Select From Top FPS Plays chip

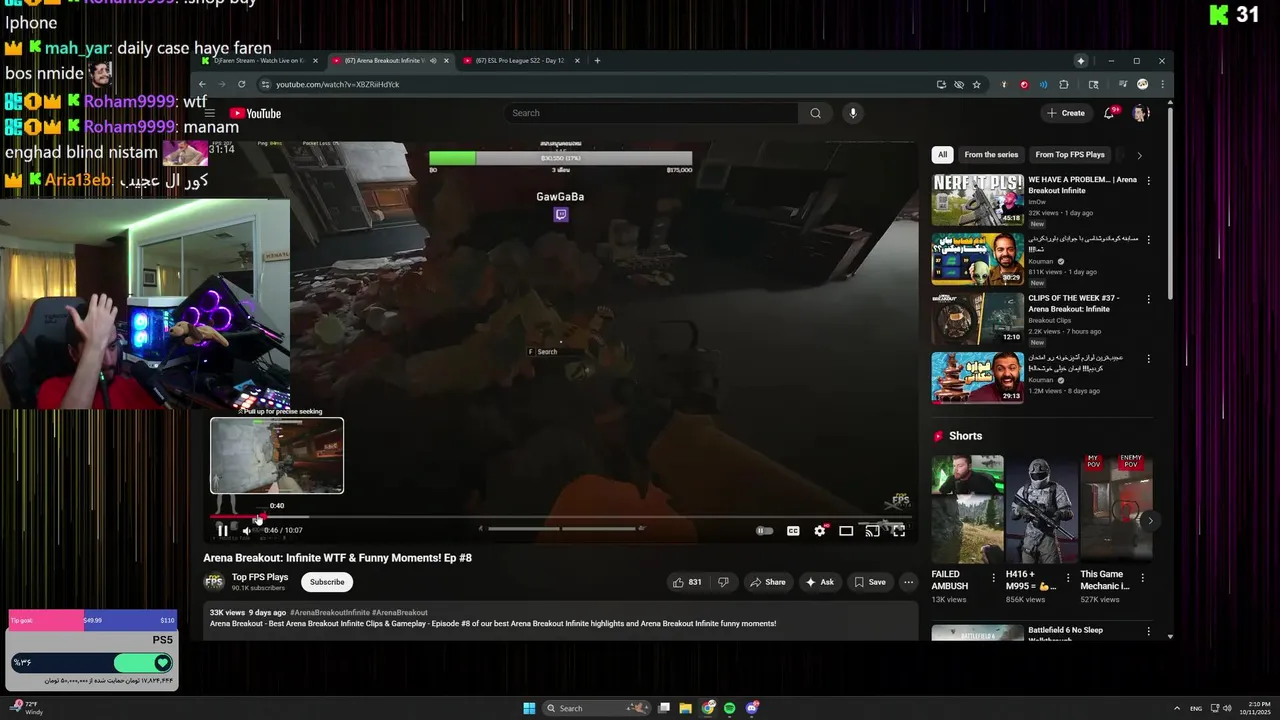1070,155
